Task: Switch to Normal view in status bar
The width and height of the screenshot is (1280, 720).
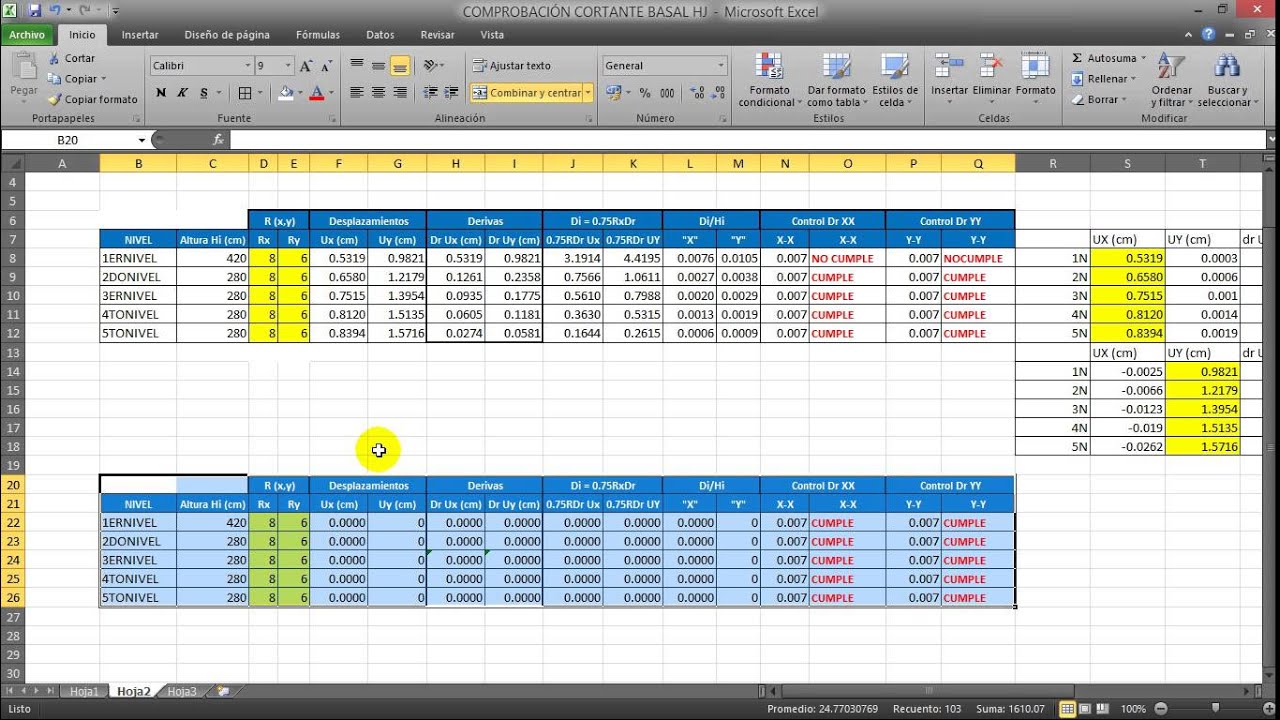Action: (1068, 709)
